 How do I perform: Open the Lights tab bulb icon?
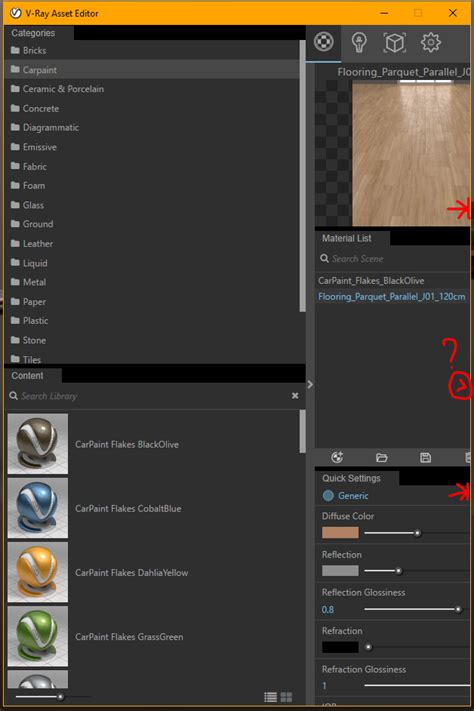359,43
